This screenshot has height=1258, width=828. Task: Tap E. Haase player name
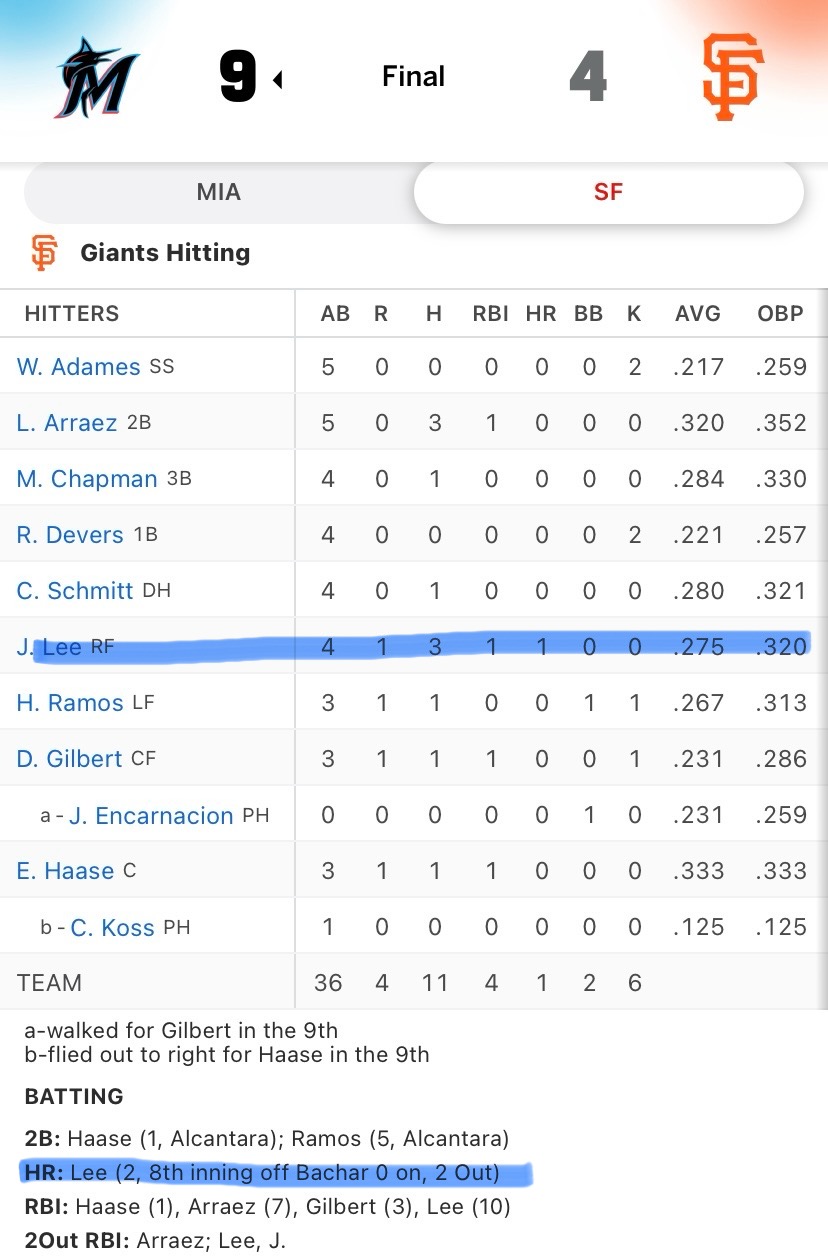(x=65, y=871)
